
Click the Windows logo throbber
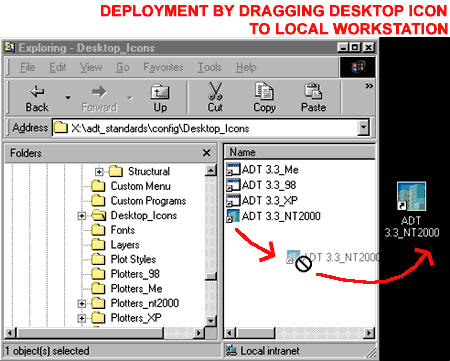point(358,67)
